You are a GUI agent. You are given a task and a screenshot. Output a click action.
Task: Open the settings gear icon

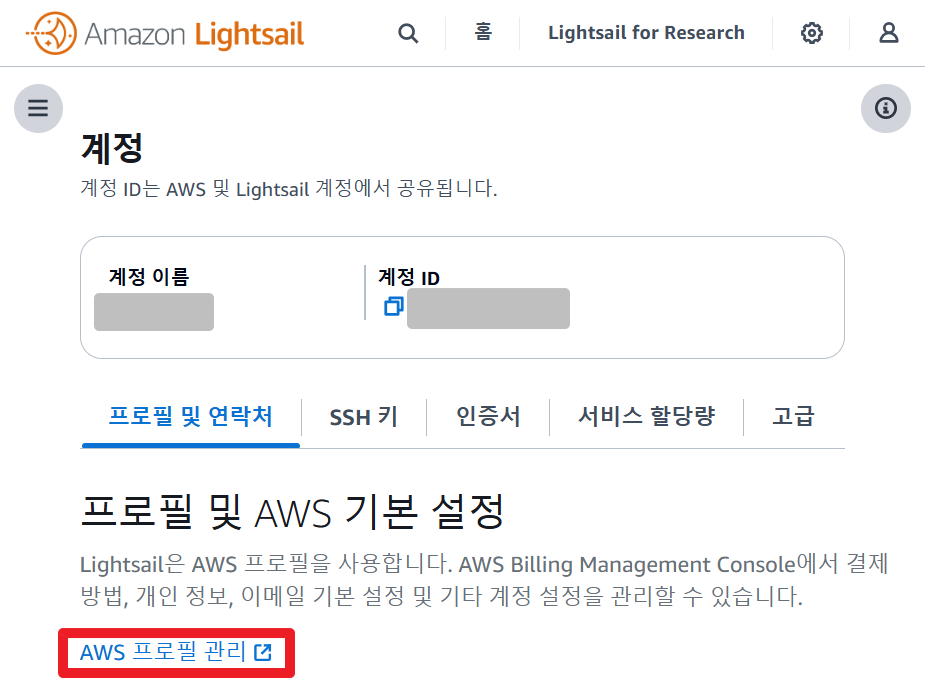pyautogui.click(x=812, y=33)
